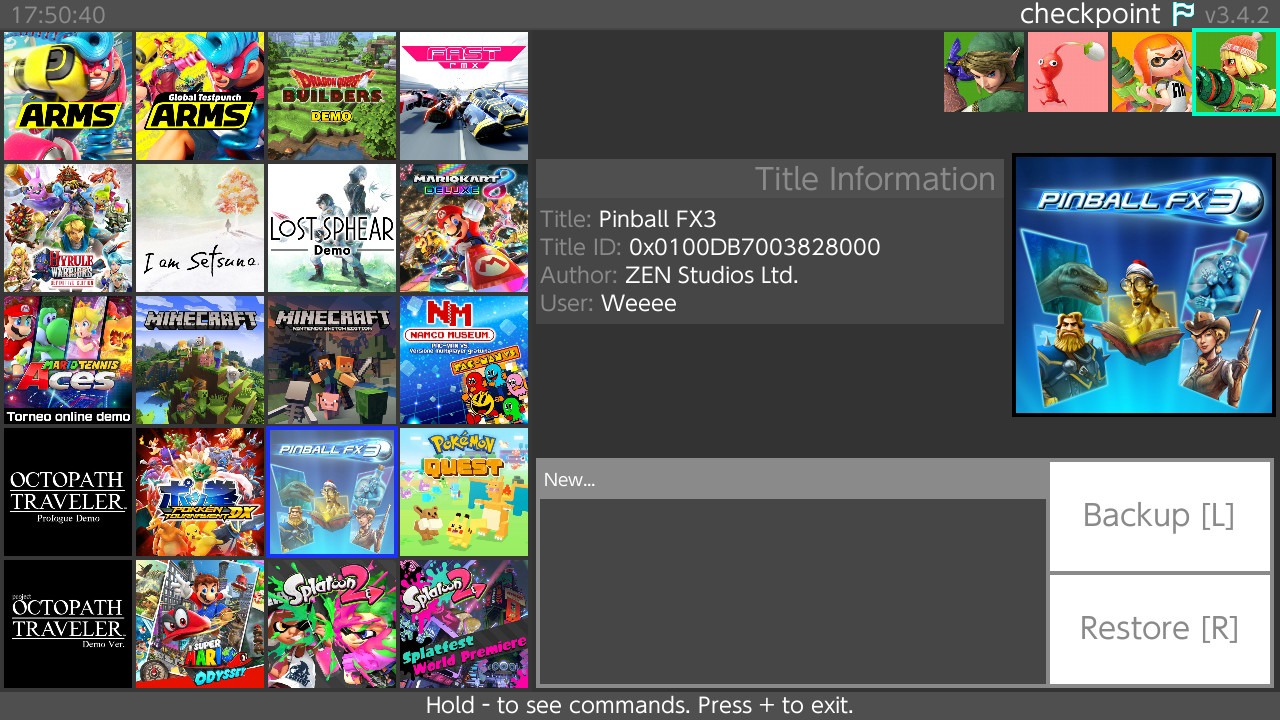Choose the Pokken Tournament DX tile
1280x720 pixels.
point(200,492)
